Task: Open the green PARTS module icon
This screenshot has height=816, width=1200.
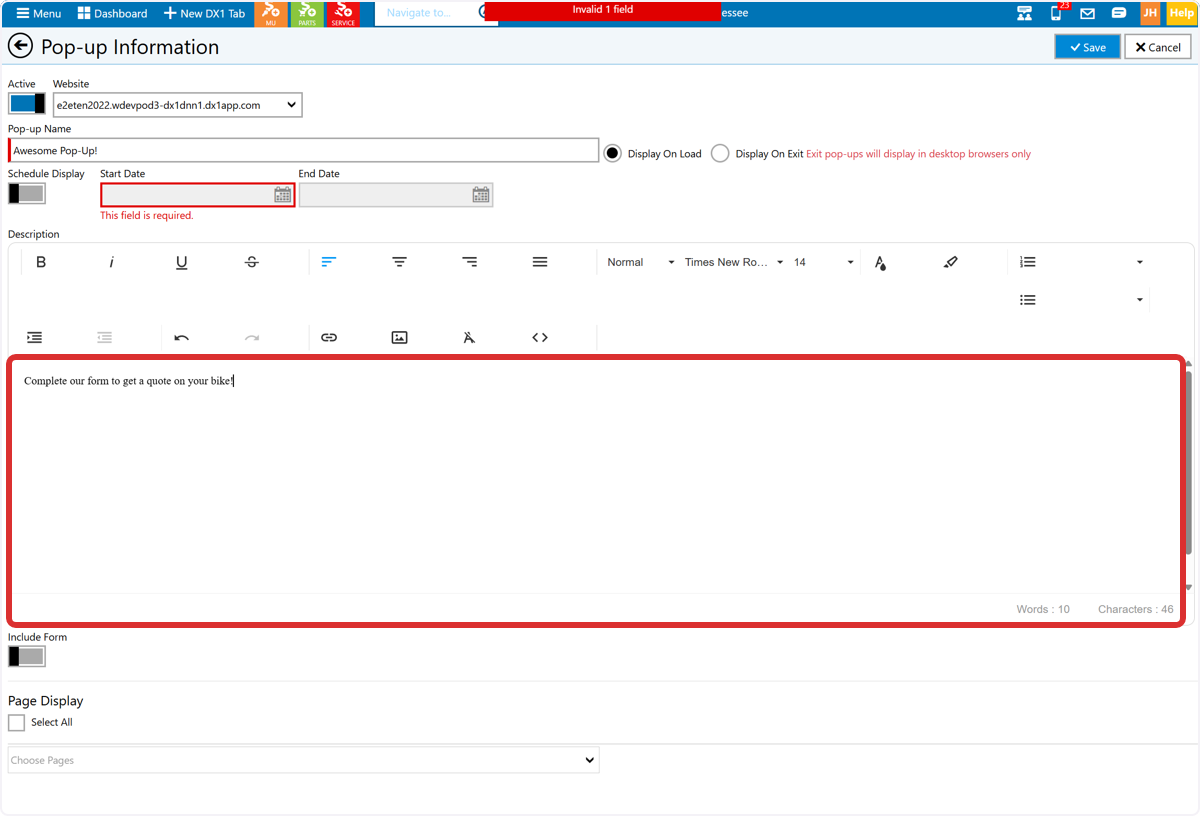Action: pyautogui.click(x=307, y=13)
